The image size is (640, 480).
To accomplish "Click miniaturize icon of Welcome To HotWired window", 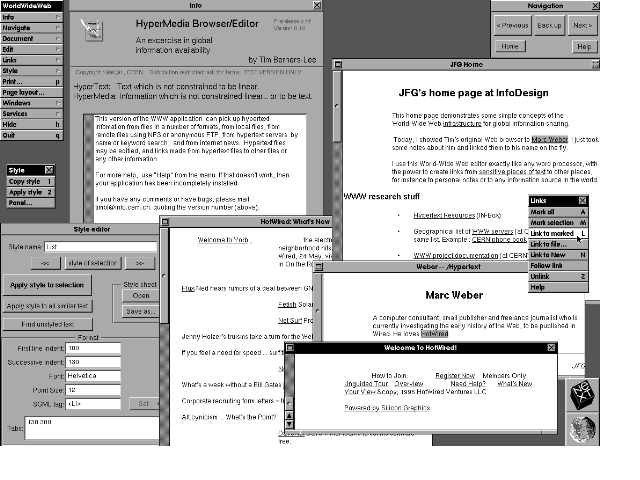I will pyautogui.click(x=290, y=348).
